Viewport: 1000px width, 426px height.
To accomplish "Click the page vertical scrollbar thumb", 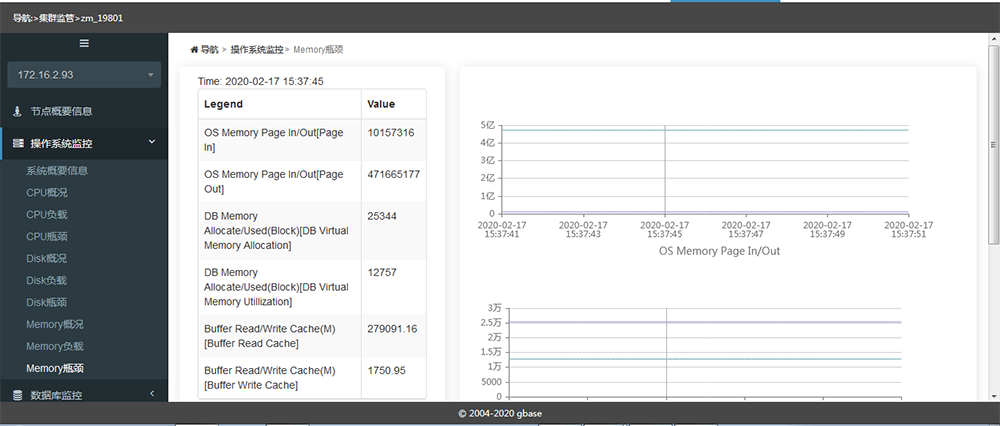I will 993,145.
